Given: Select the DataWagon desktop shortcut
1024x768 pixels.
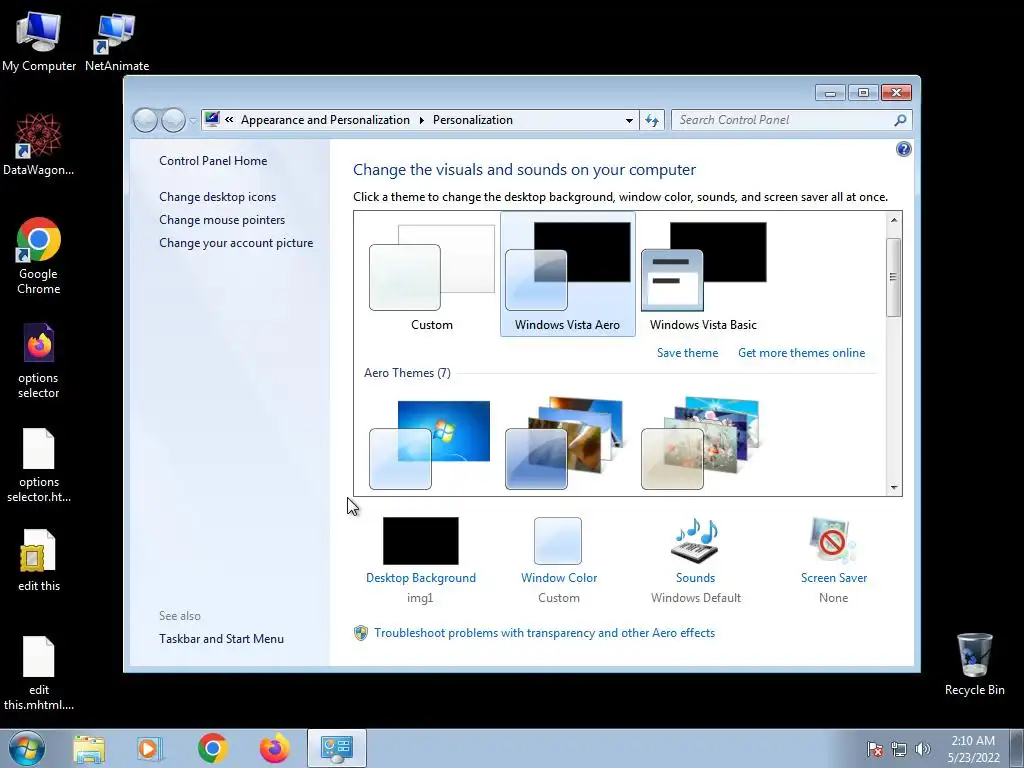Looking at the screenshot, I should coord(39,144).
